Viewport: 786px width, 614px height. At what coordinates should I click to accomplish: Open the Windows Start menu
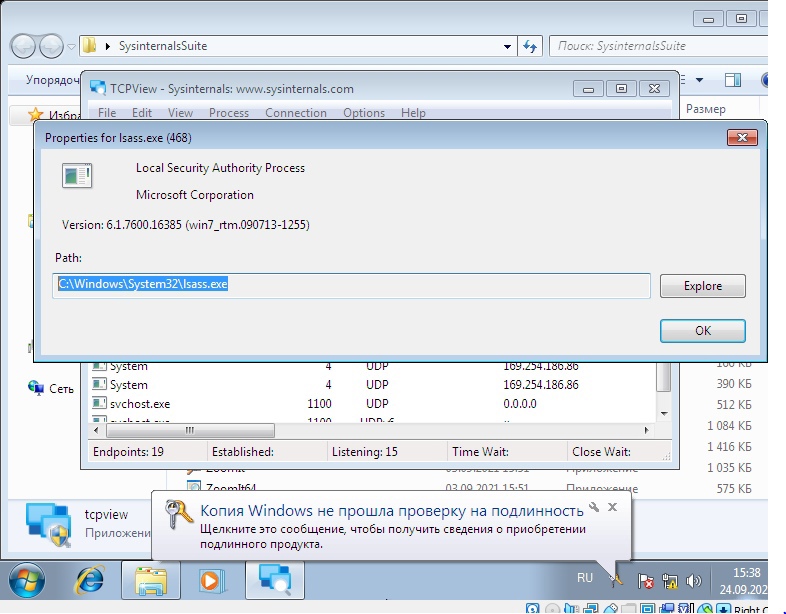click(27, 580)
